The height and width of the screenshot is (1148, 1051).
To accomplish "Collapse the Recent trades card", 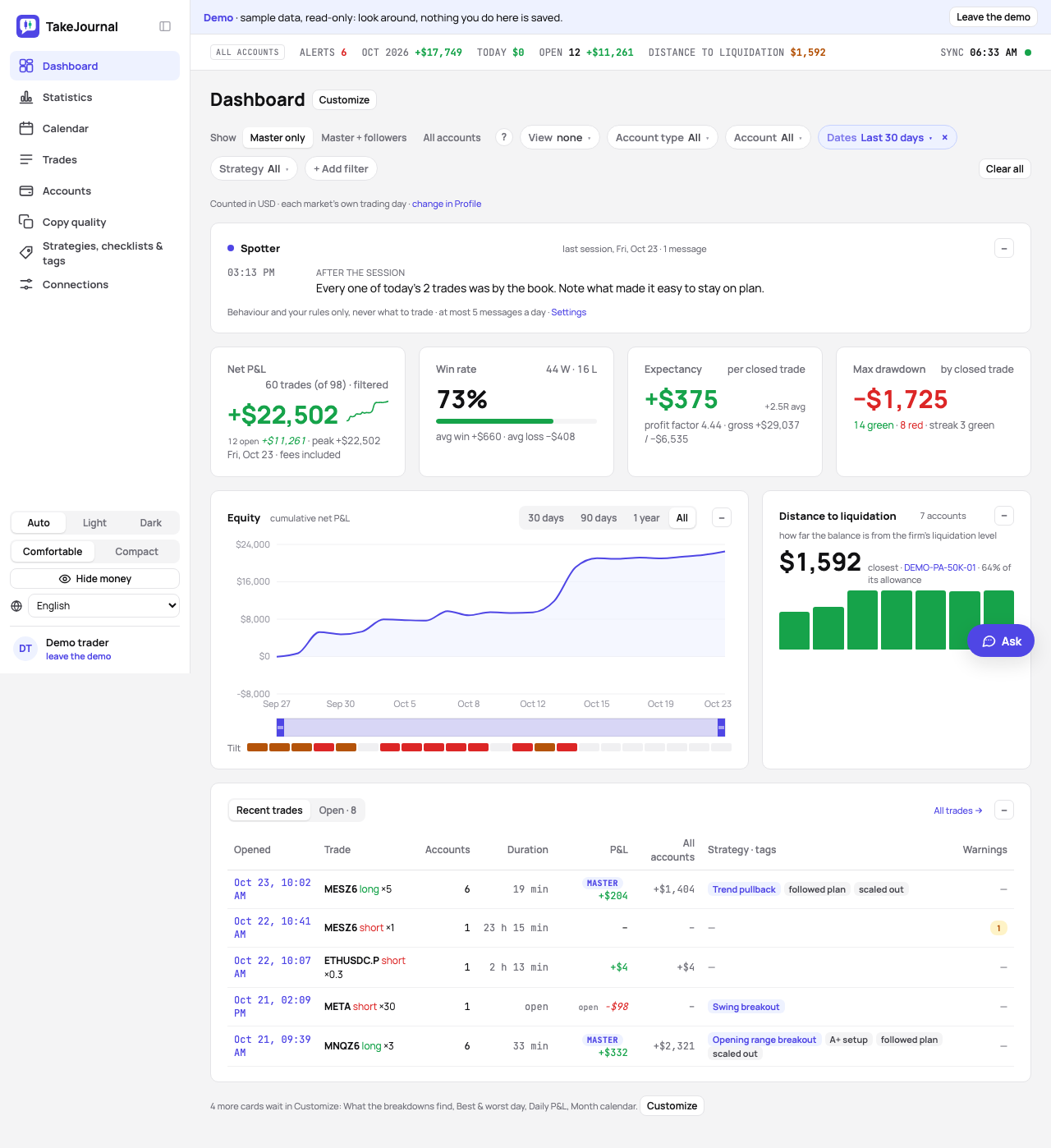I will click(x=1004, y=810).
